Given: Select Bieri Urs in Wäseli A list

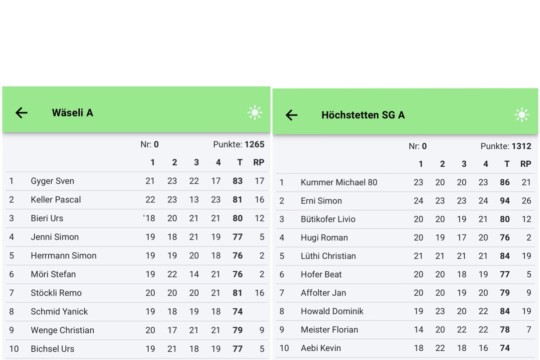Looking at the screenshot, I should pyautogui.click(x=136, y=218).
